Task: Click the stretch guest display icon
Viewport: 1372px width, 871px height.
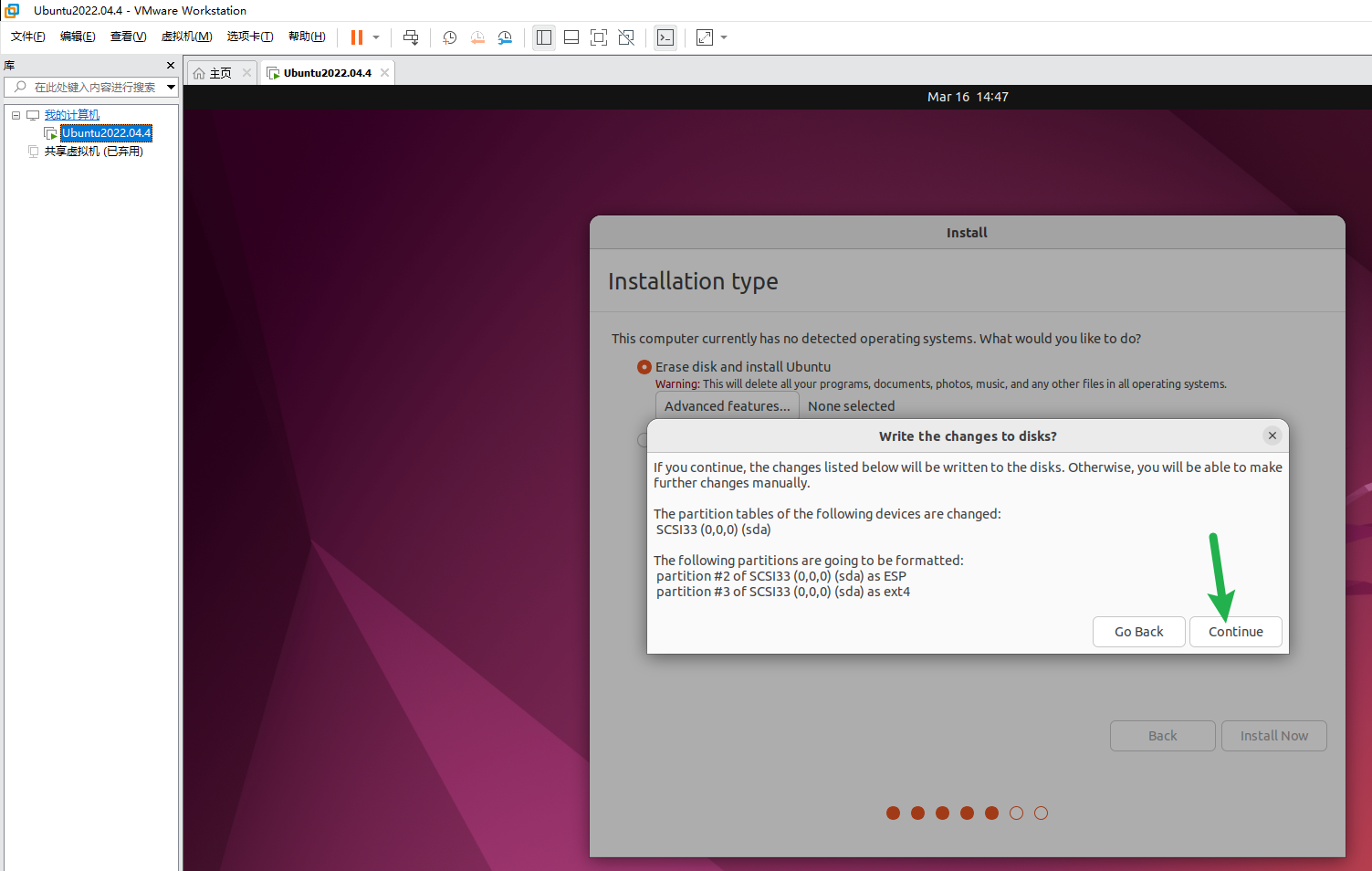Action: coord(705,37)
